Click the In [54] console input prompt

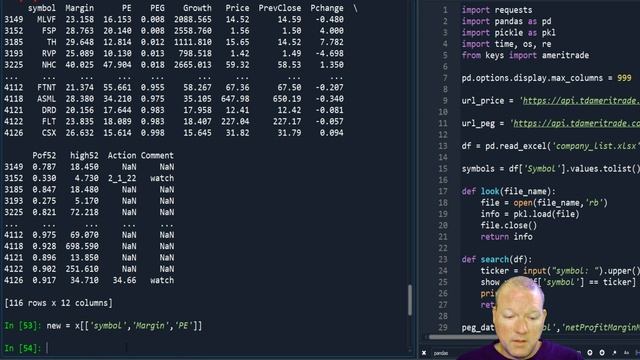pyautogui.click(x=23, y=348)
